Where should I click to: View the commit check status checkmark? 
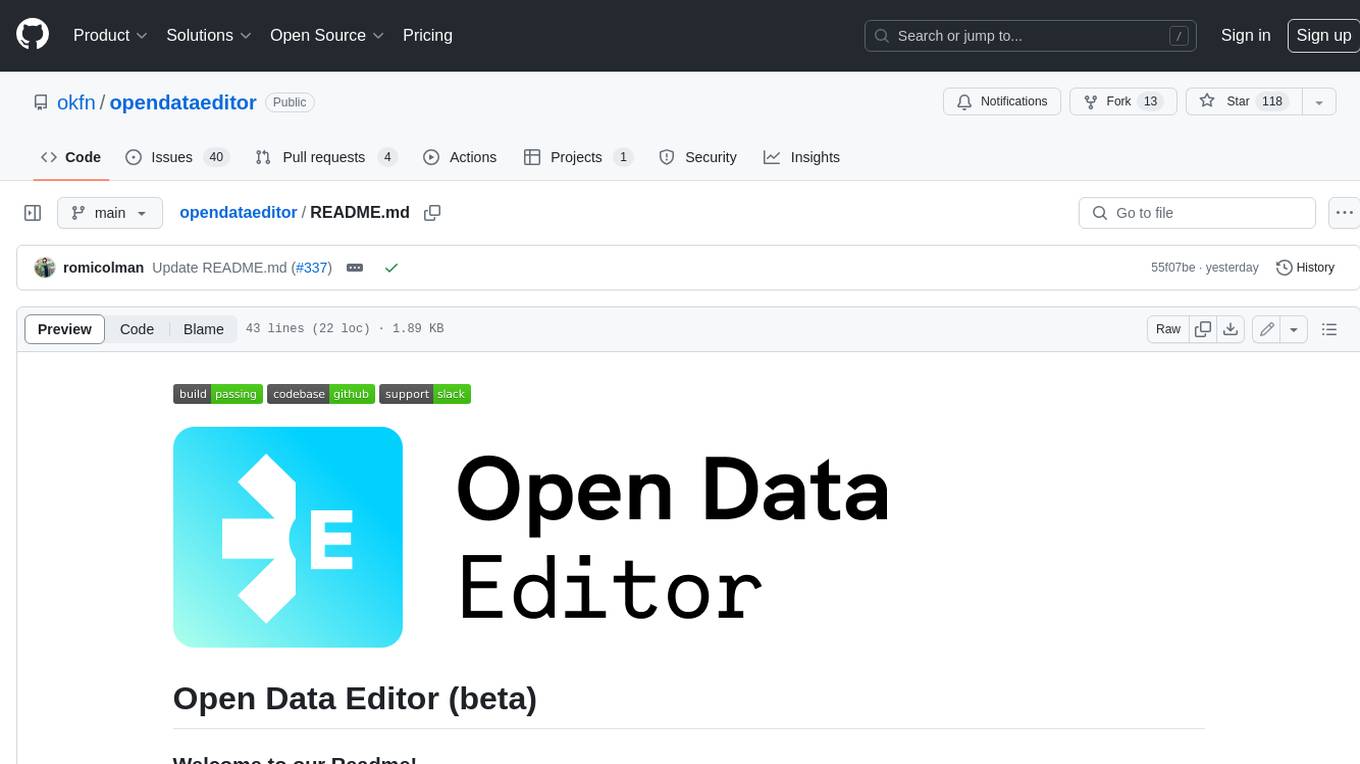point(391,268)
